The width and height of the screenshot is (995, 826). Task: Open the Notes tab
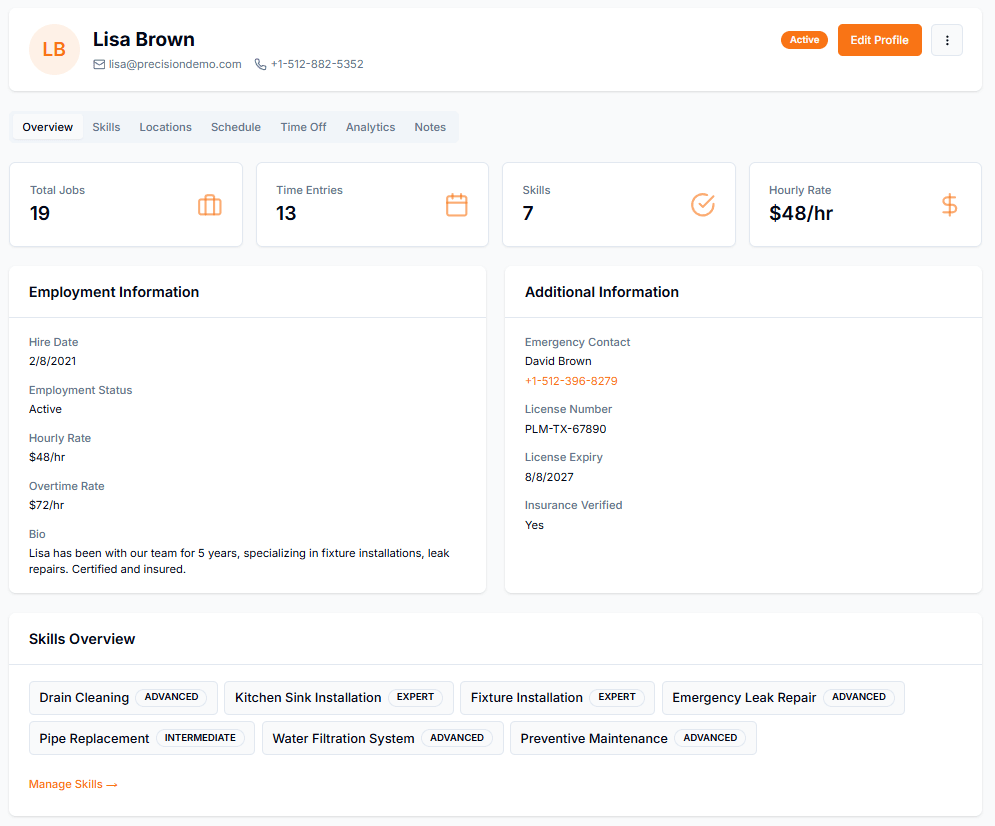tap(430, 127)
